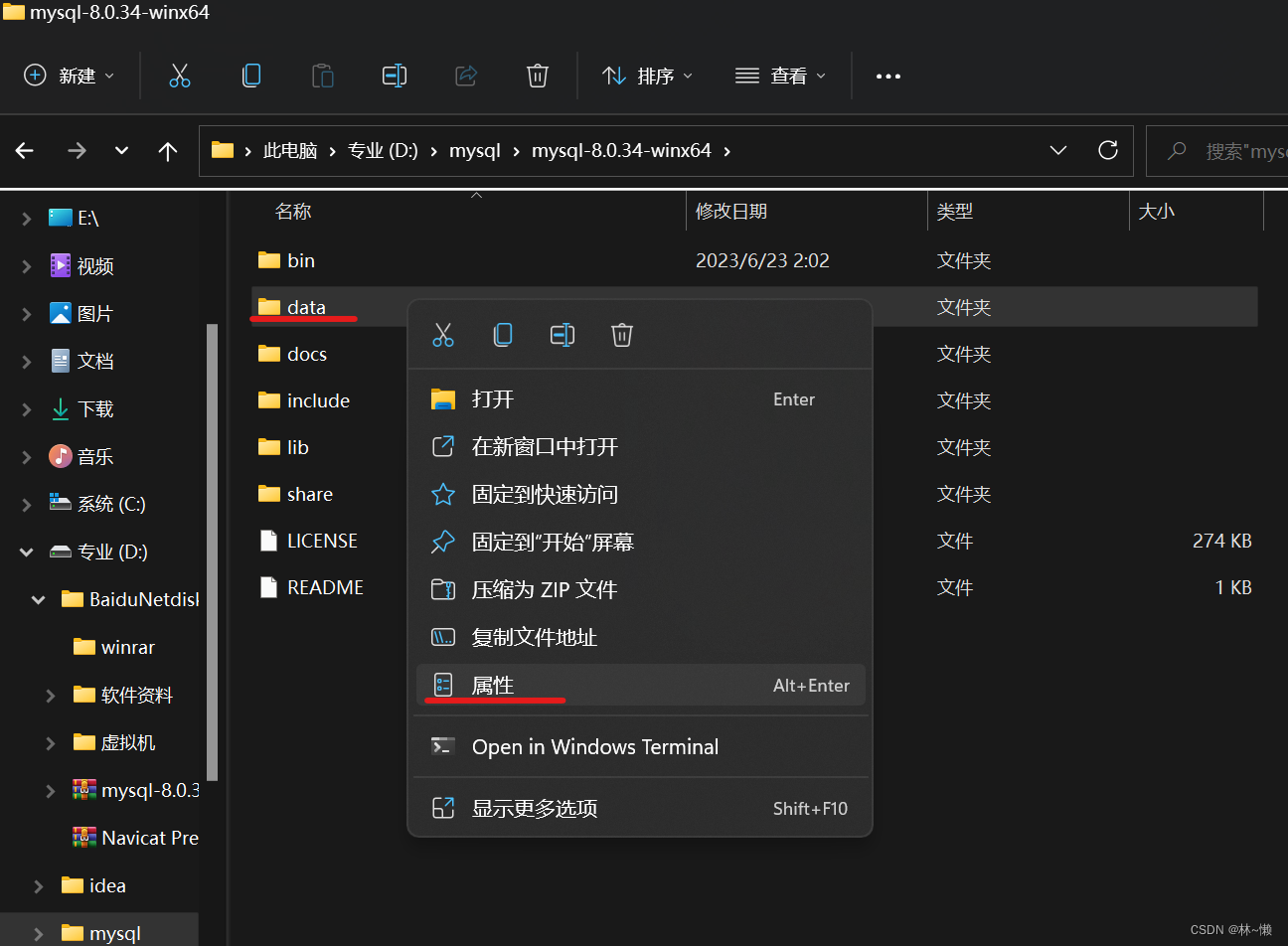Screen dimensions: 1288x946
Task: Expand the 系统 (C:) drive tree node
Action: pos(27,505)
